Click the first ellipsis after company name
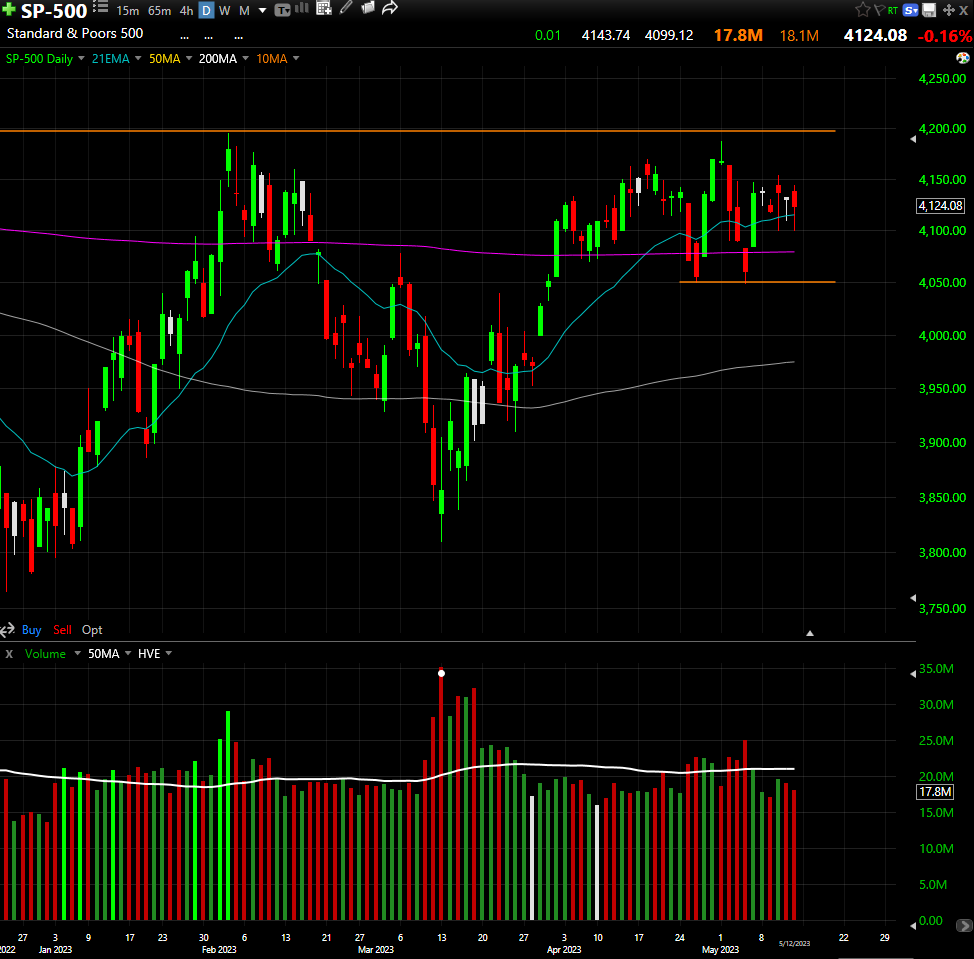Viewport: 974px width, 959px height. point(184,37)
